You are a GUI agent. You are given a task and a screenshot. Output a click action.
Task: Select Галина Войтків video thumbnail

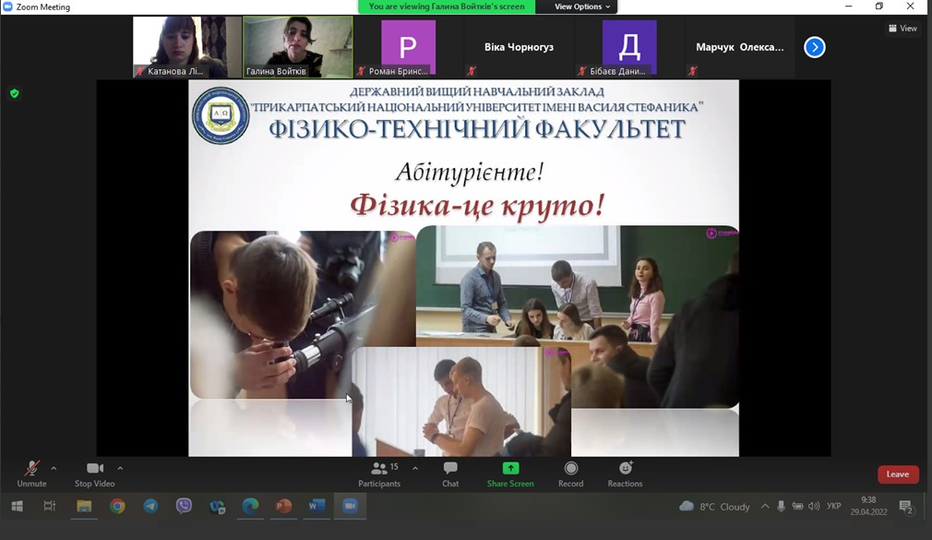click(297, 46)
